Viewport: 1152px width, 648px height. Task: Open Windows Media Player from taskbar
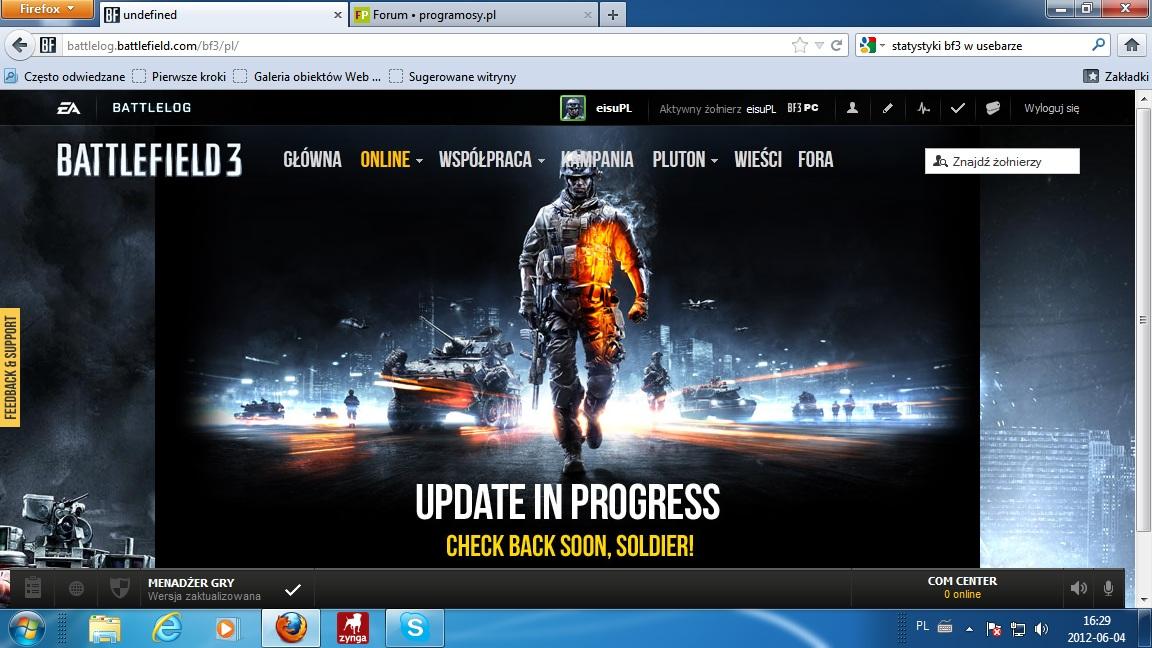pyautogui.click(x=227, y=629)
